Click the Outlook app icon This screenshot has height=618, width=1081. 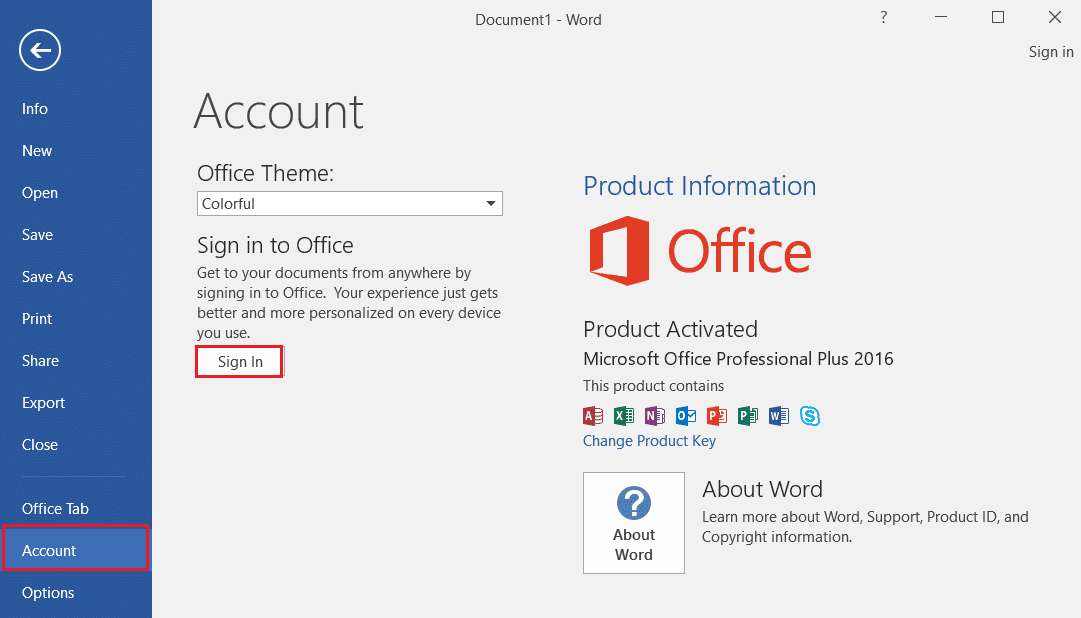[x=686, y=416]
